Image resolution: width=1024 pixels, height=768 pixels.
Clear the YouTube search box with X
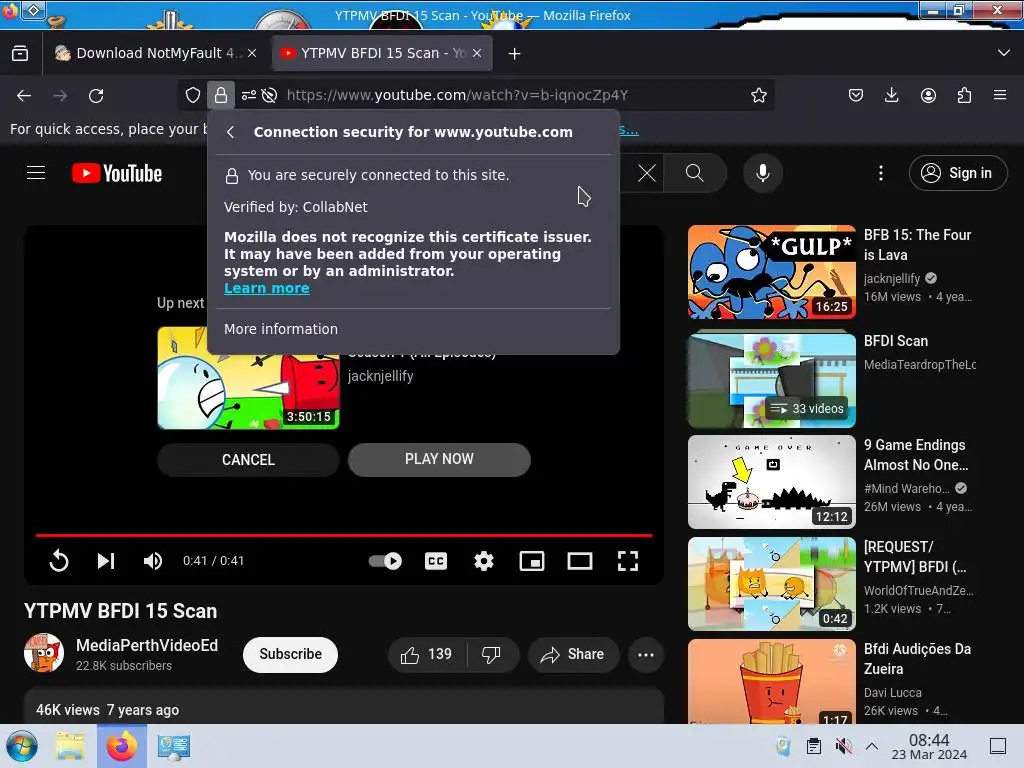tap(647, 173)
